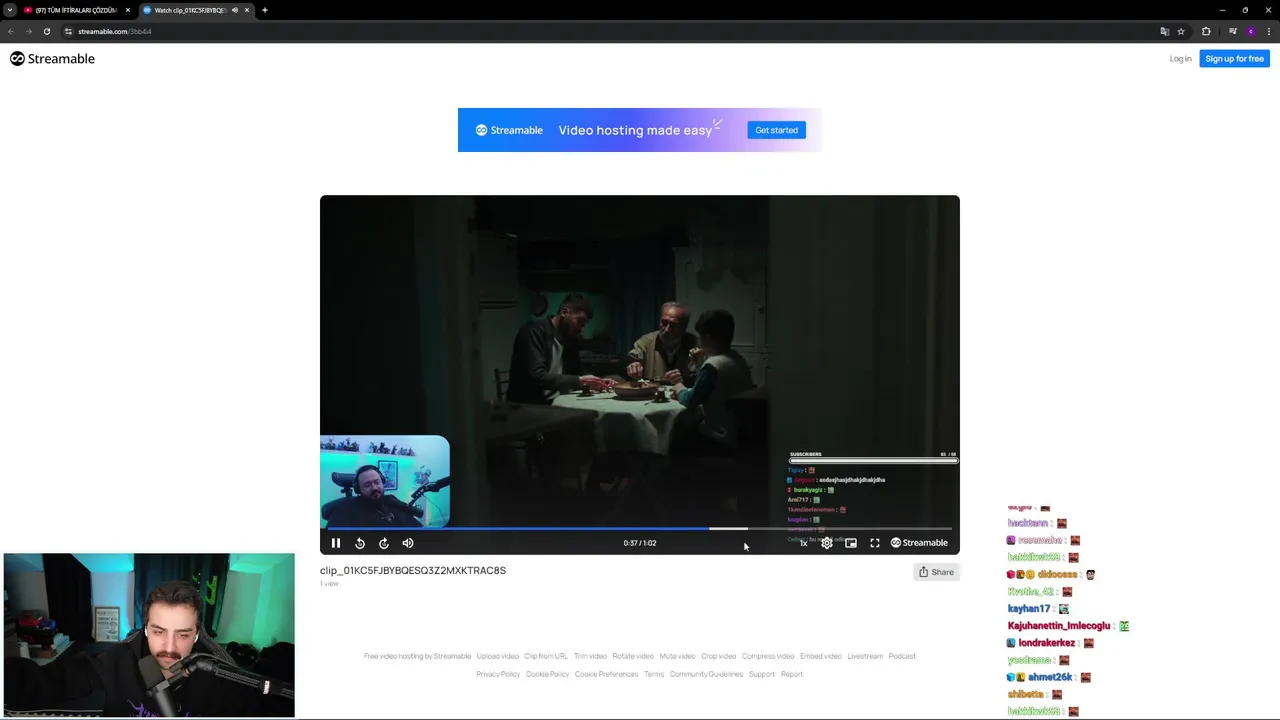This screenshot has width=1280, height=720.
Task: Open the video player settings gear
Action: pos(827,543)
